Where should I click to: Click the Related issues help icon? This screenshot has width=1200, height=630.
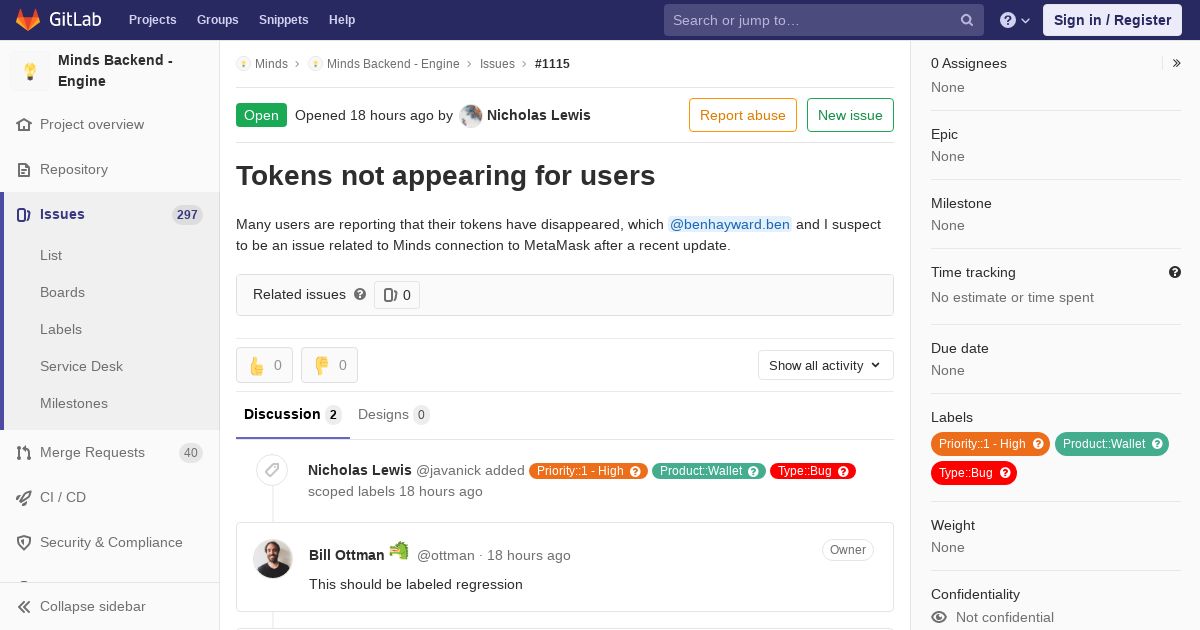[360, 294]
